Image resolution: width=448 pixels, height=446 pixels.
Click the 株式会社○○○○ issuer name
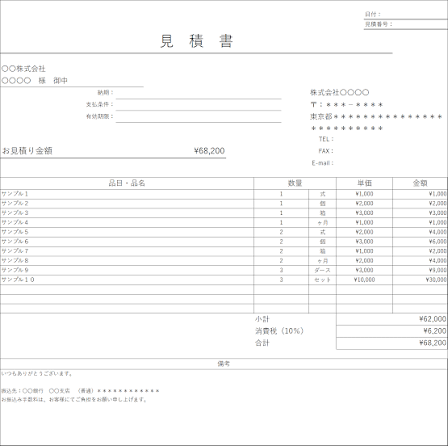[x=340, y=92]
